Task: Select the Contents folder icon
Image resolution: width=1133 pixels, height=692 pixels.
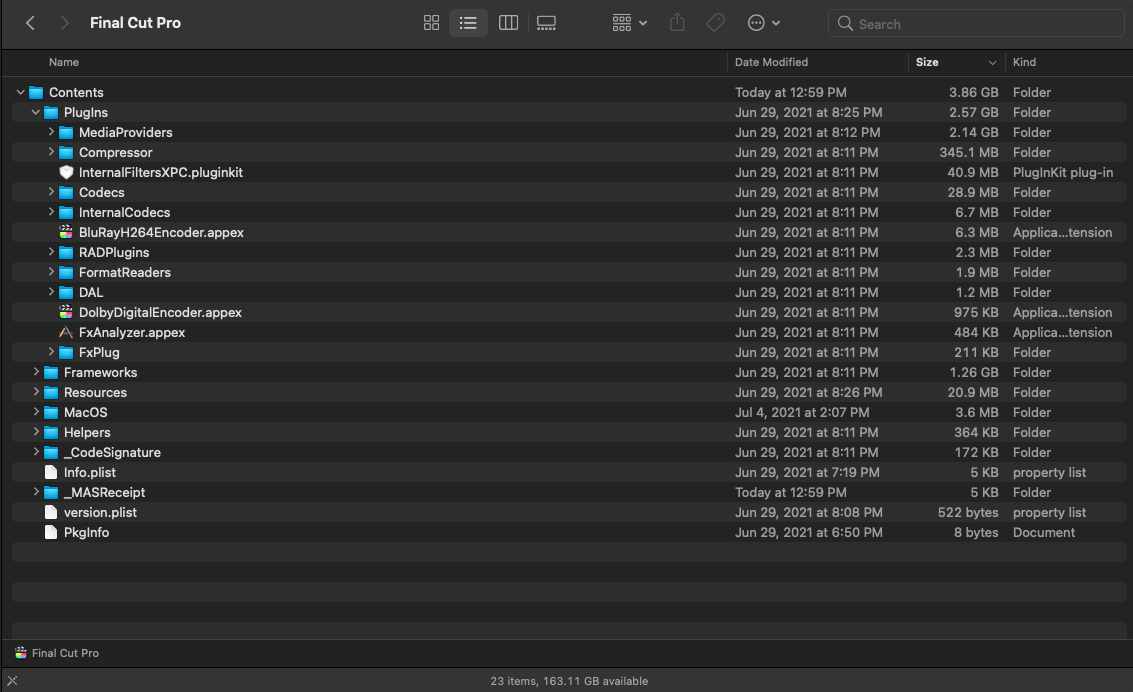Action: click(x=36, y=92)
